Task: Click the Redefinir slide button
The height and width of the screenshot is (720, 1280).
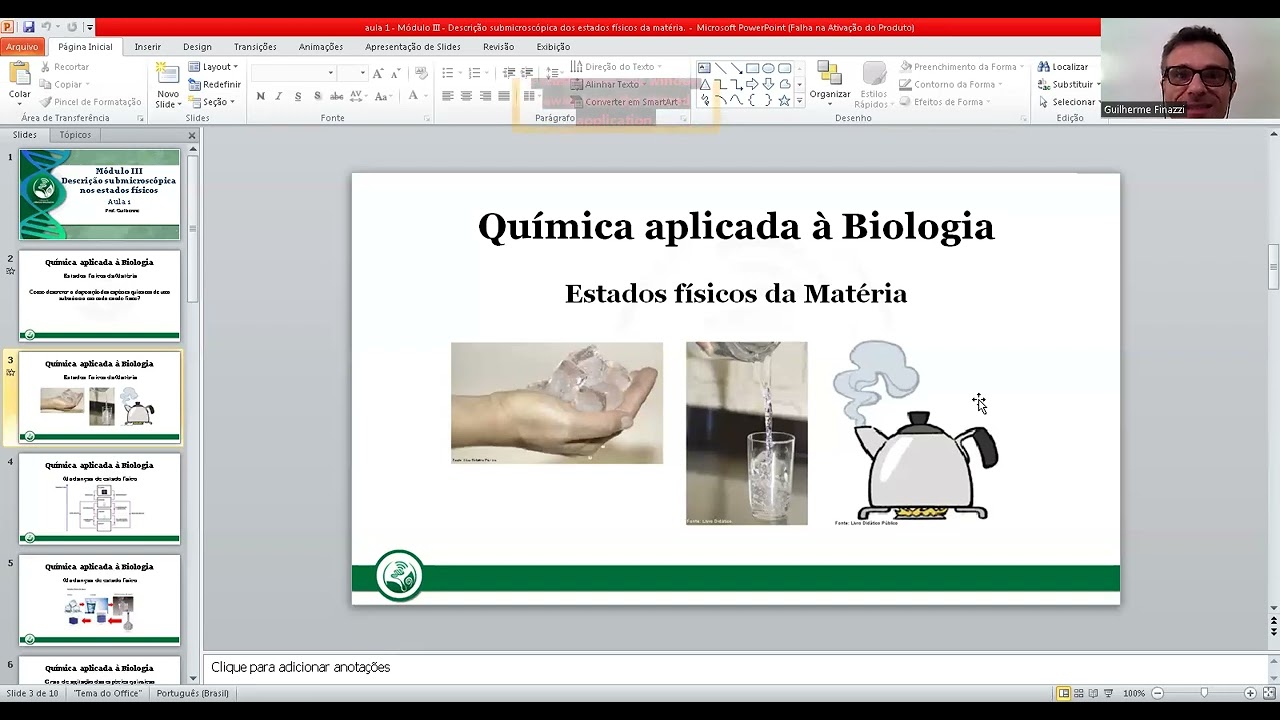Action: tap(215, 84)
